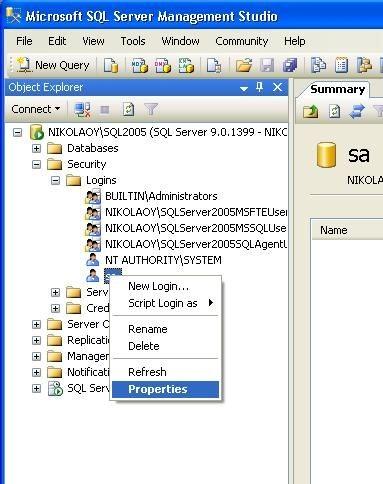Select the Databases folder label
383x484 pixels.
93,148
